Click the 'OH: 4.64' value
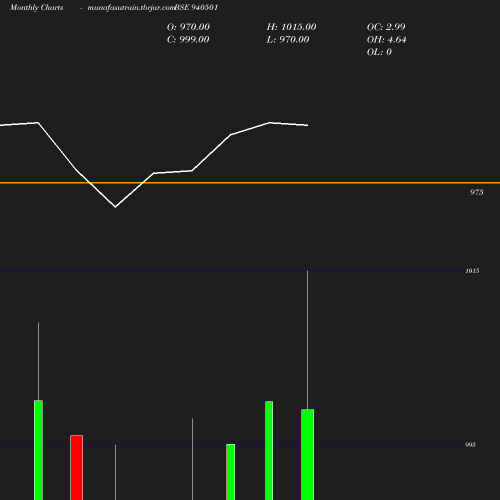500x500 pixels. tap(386, 40)
